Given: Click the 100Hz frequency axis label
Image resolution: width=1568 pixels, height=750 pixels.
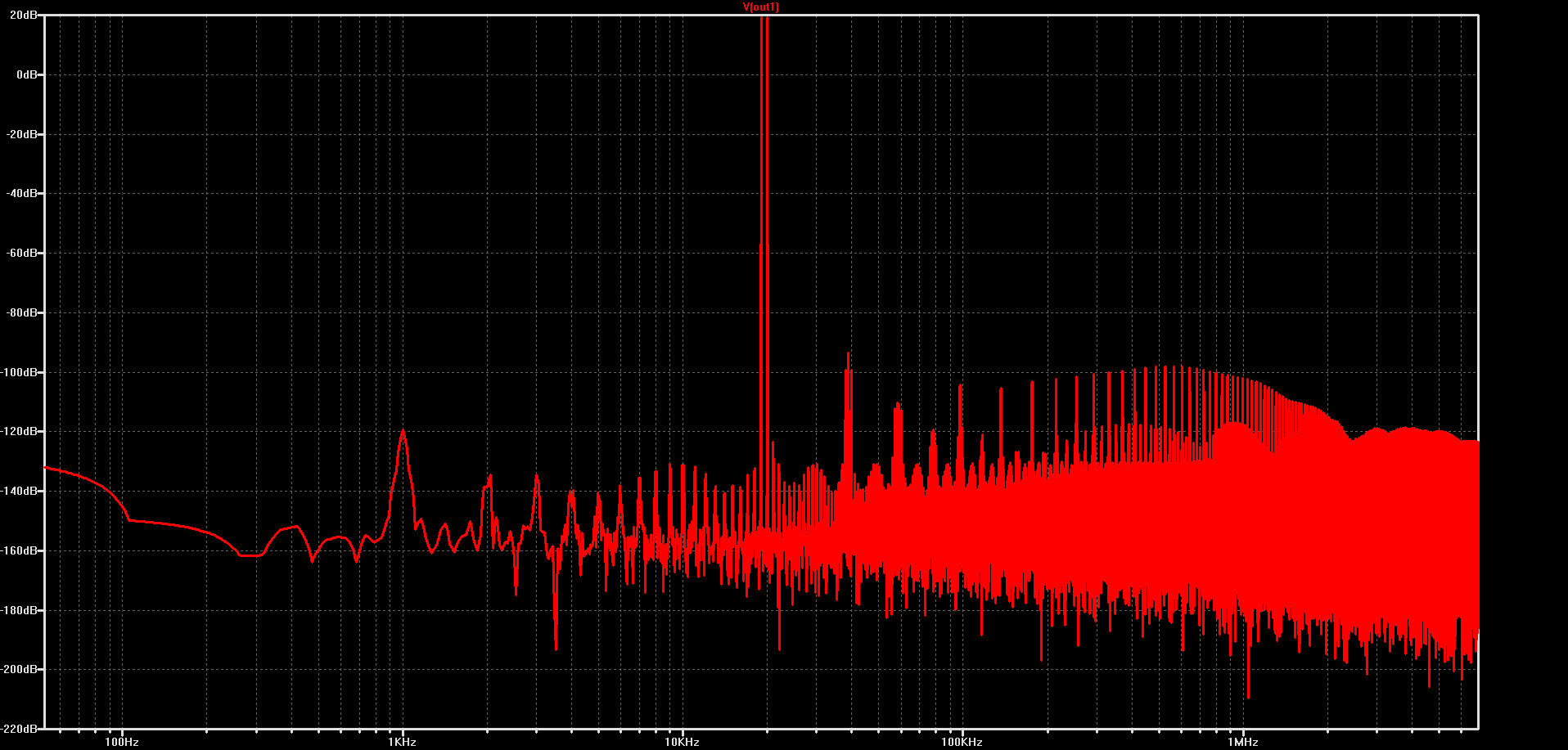Looking at the screenshot, I should [x=122, y=742].
